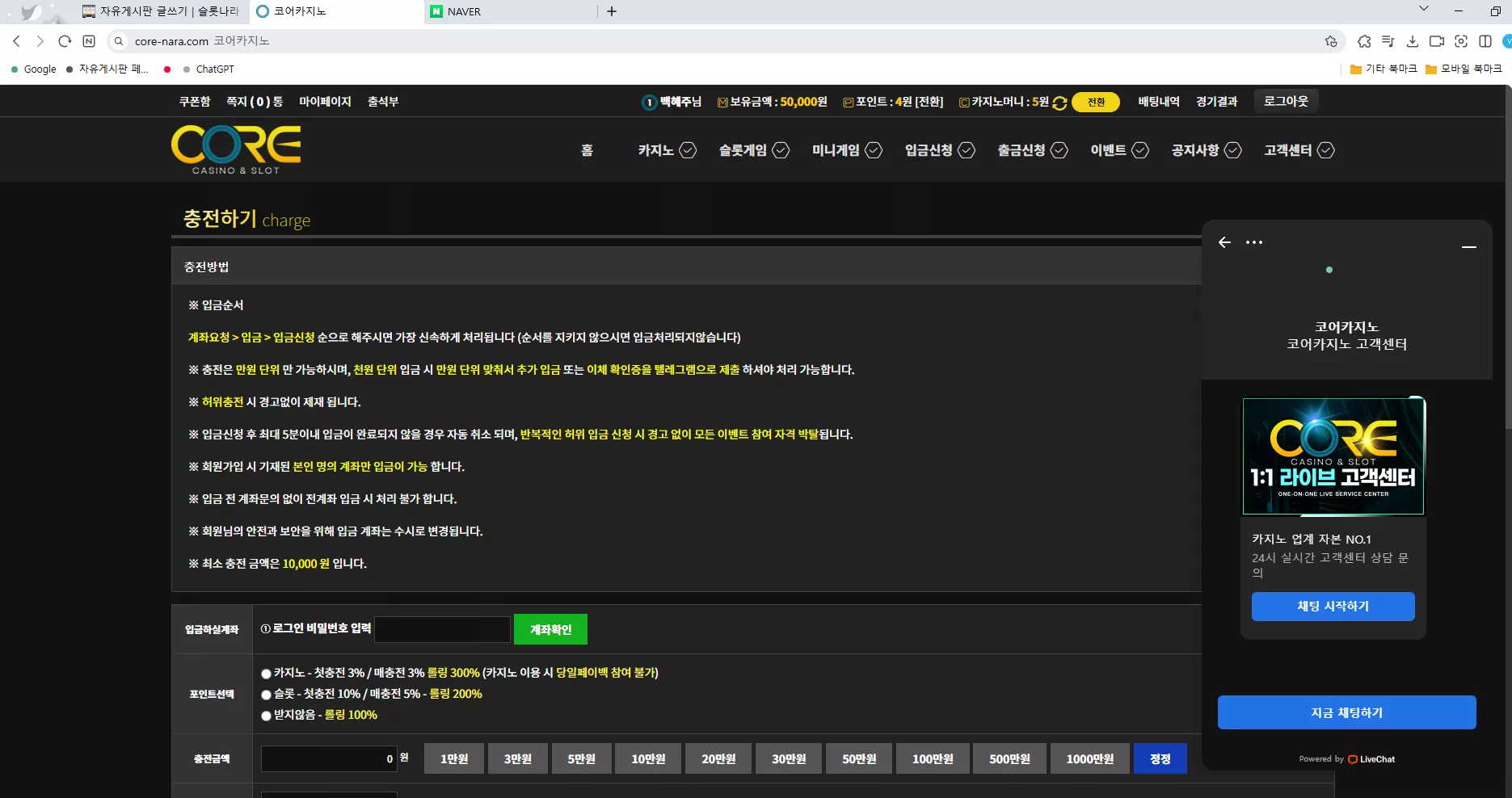Refresh the 카지노머니 balance icon
Screen dimensions: 1512x798
coord(1060,103)
